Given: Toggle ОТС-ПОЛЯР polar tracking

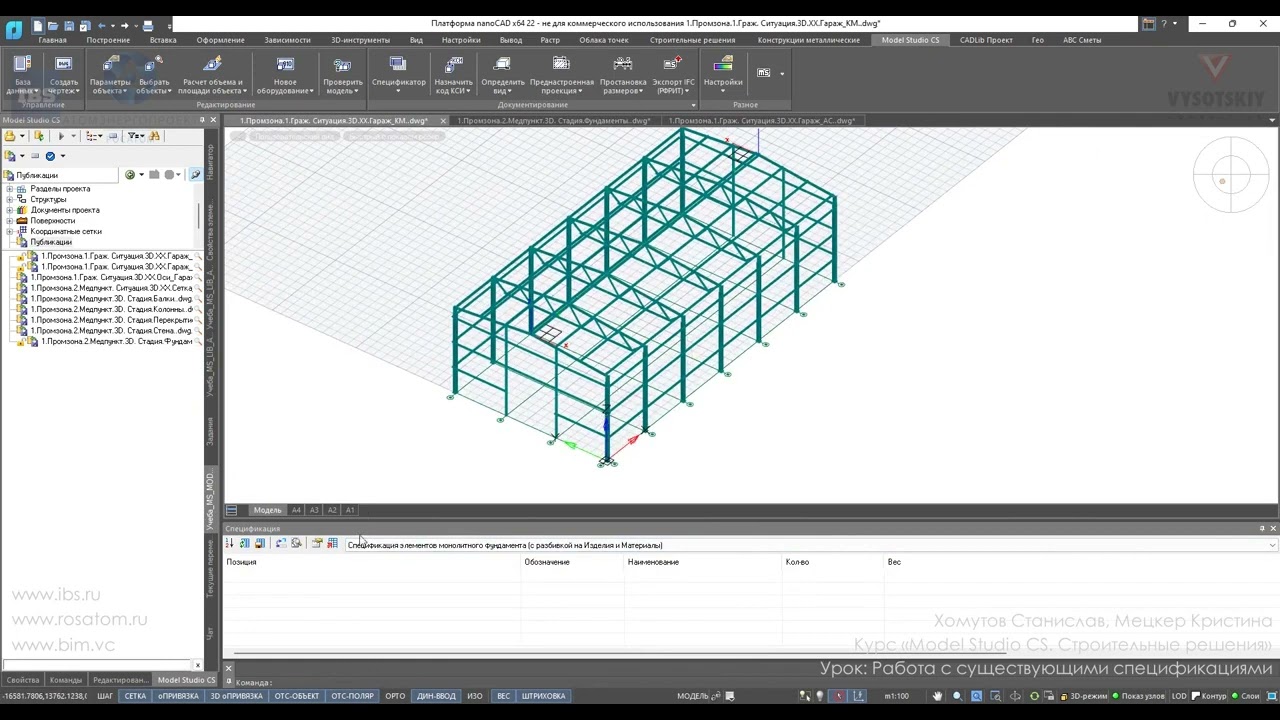Looking at the screenshot, I should [352, 696].
